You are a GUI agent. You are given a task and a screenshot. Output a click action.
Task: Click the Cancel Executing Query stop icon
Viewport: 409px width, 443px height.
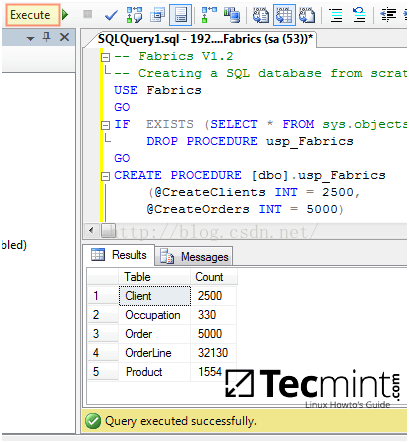pos(88,14)
